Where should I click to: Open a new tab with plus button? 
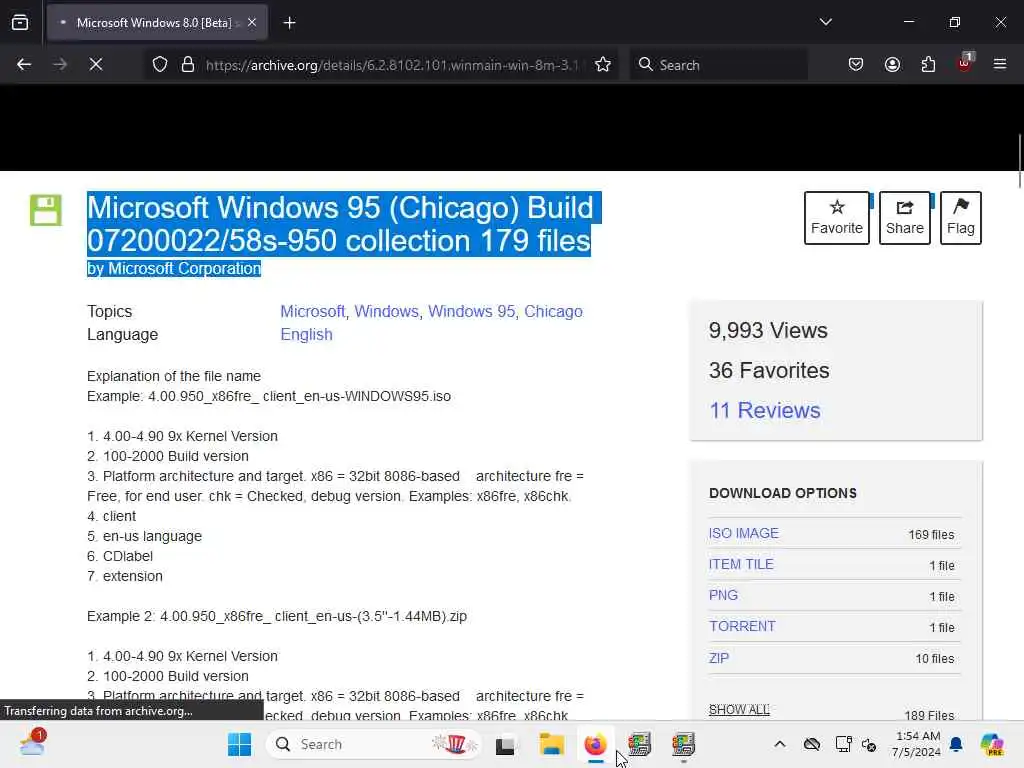click(289, 23)
